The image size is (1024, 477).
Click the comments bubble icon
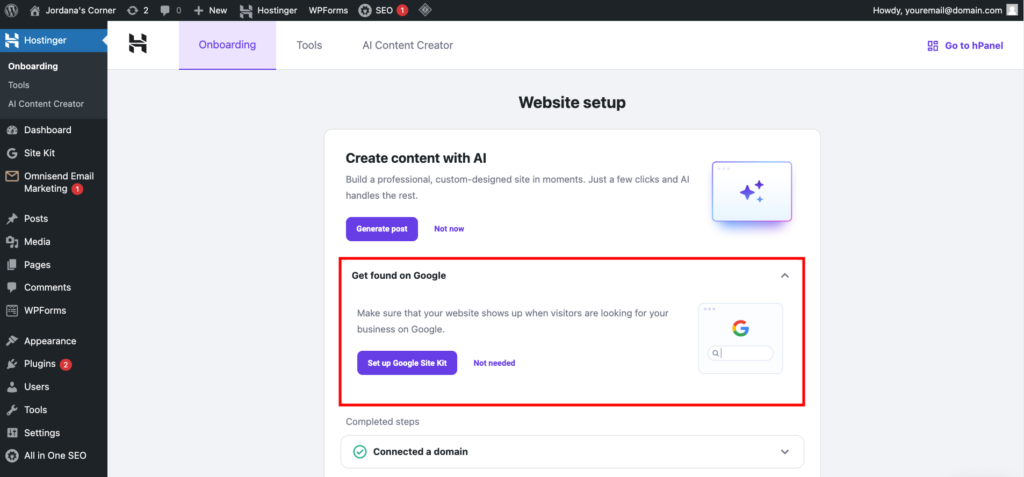[167, 10]
